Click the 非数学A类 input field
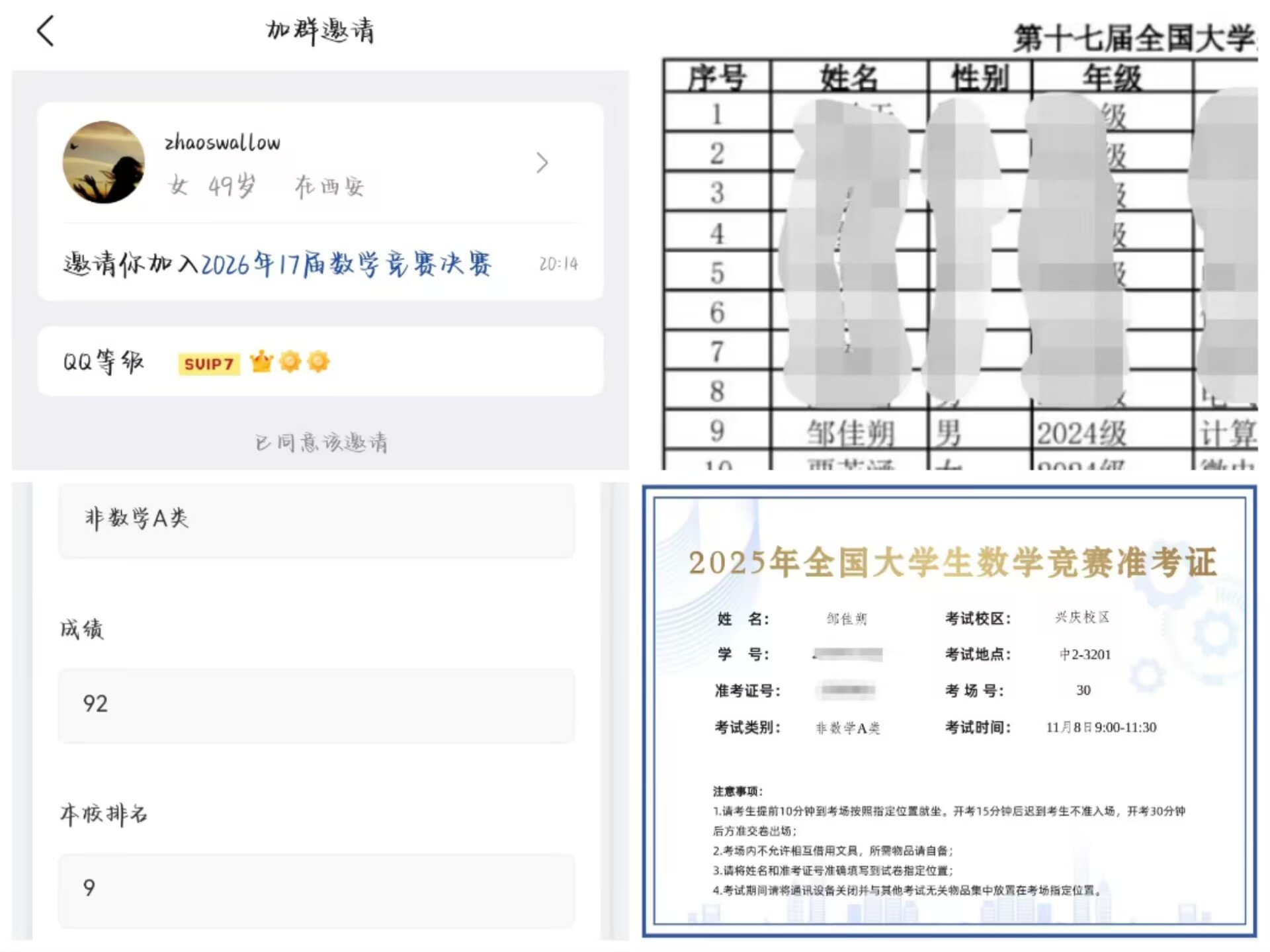The height and width of the screenshot is (952, 1270). [x=316, y=520]
